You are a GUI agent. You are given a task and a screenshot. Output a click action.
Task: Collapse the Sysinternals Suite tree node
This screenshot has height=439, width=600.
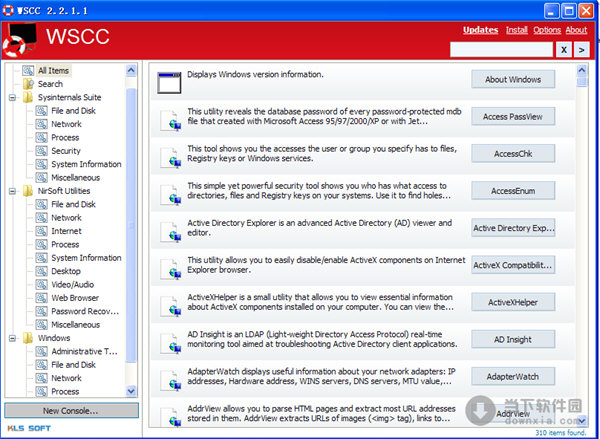click(x=12, y=98)
